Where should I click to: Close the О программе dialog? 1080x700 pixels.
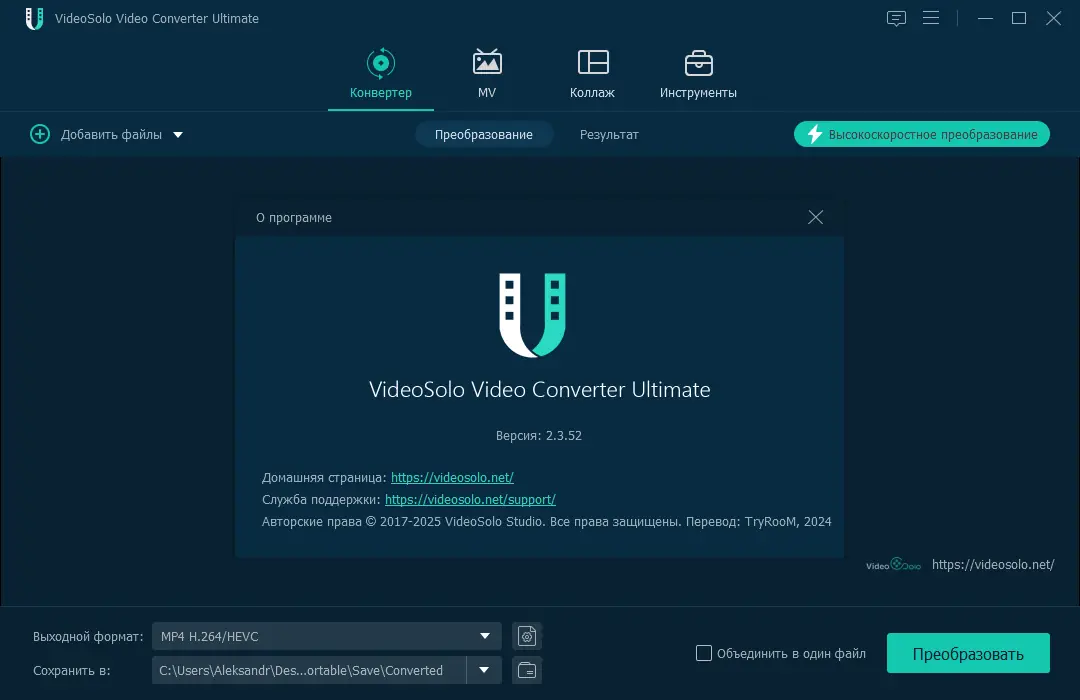815,217
